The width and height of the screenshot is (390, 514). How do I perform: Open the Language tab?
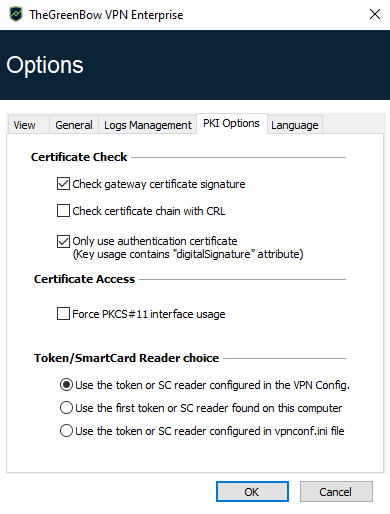pos(295,125)
